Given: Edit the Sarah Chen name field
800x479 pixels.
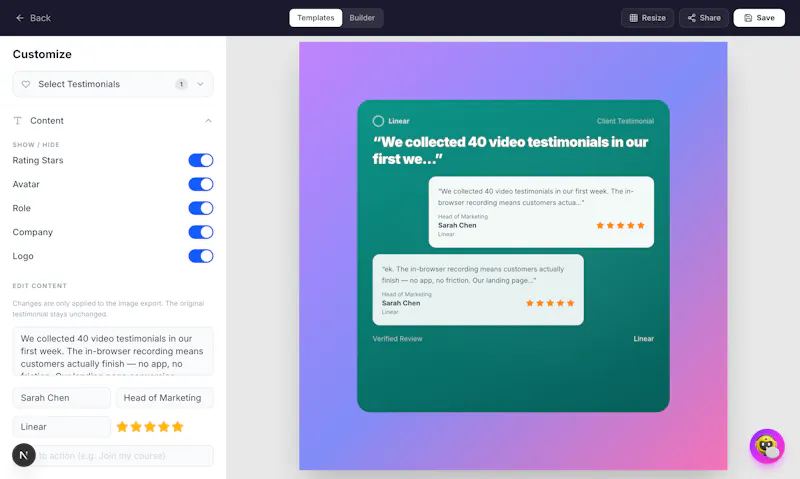Looking at the screenshot, I should (x=61, y=398).
